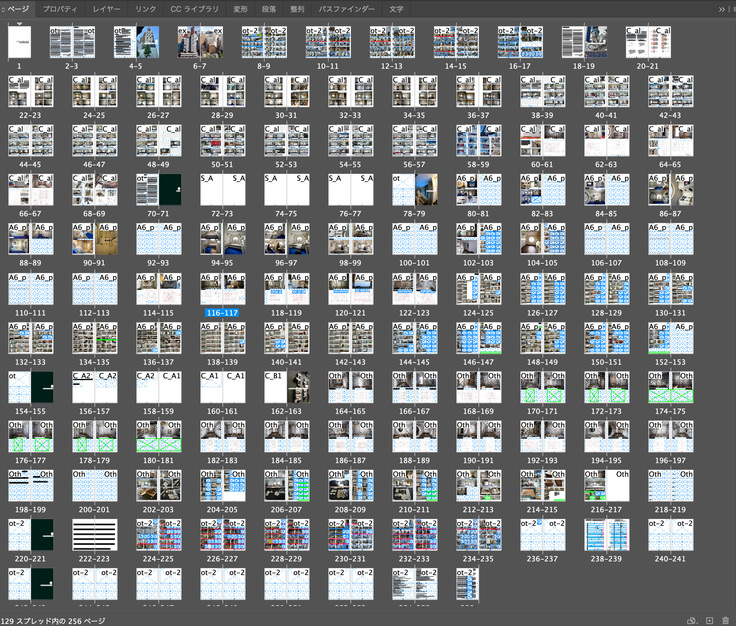
Task: Select spread 162-163 thumbnail
Action: coord(287,388)
